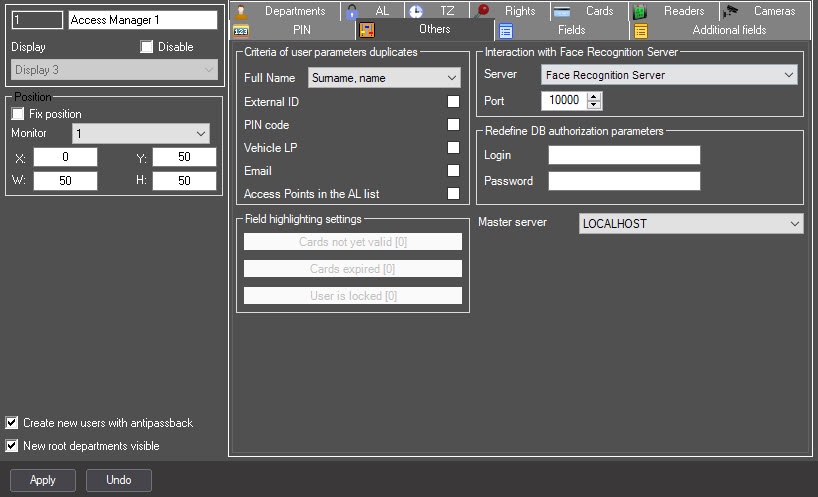Viewport: 818px width, 497px height.
Task: Open the Departments tab
Action: pos(285,11)
